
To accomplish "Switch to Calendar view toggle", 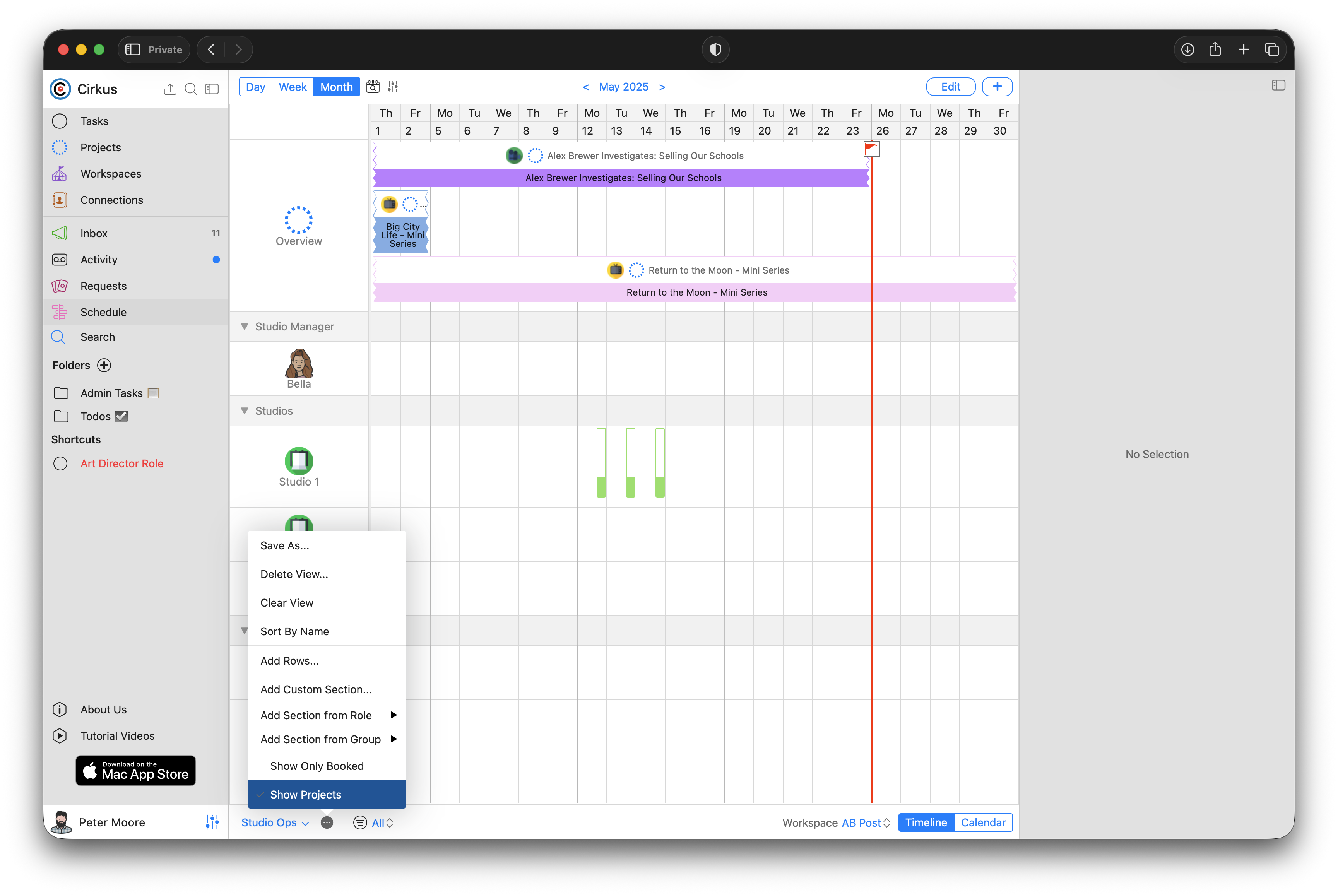I will pyautogui.click(x=982, y=822).
